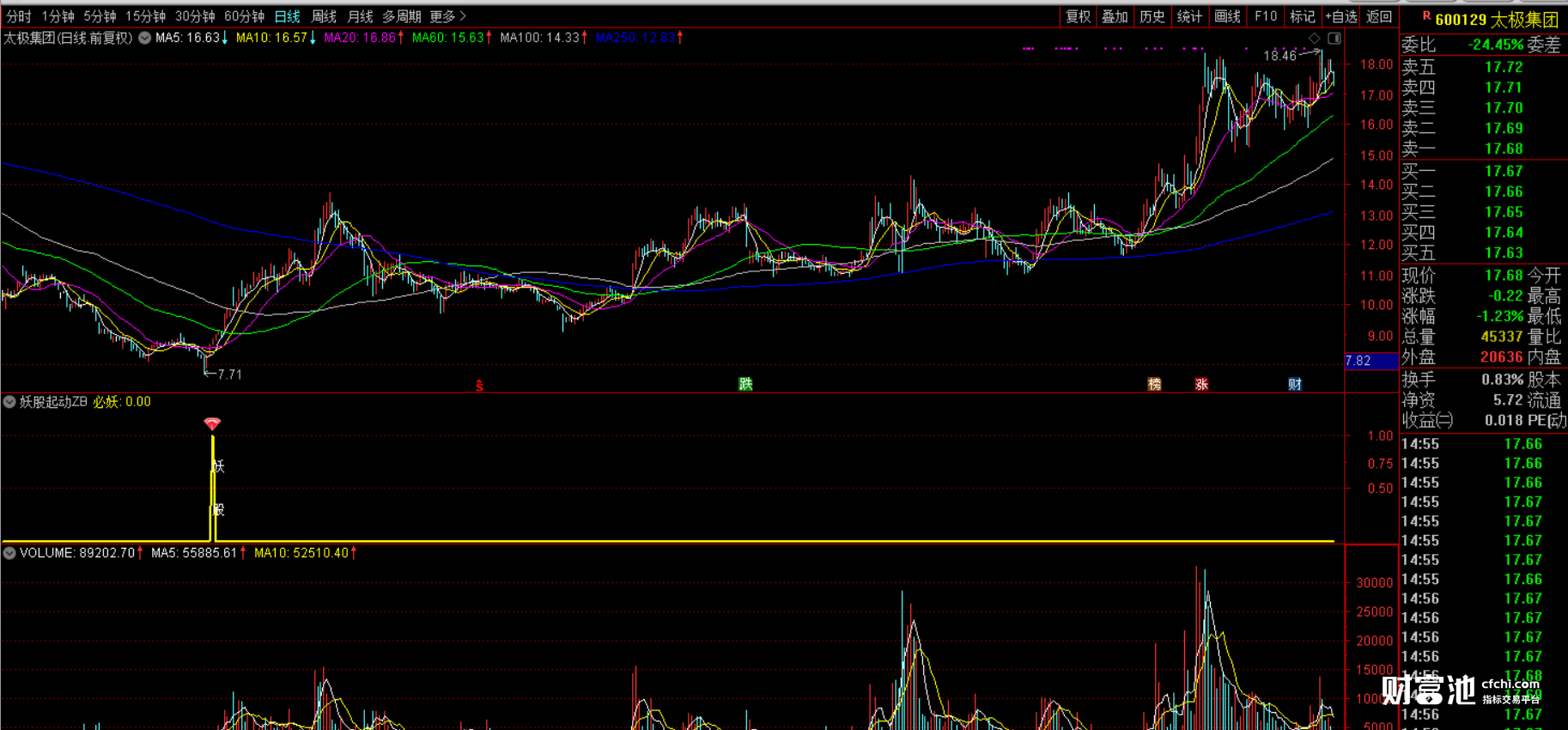The width and height of the screenshot is (1568, 730).
Task: Click the 买四 17.64 bid row
Action: 1483,233
